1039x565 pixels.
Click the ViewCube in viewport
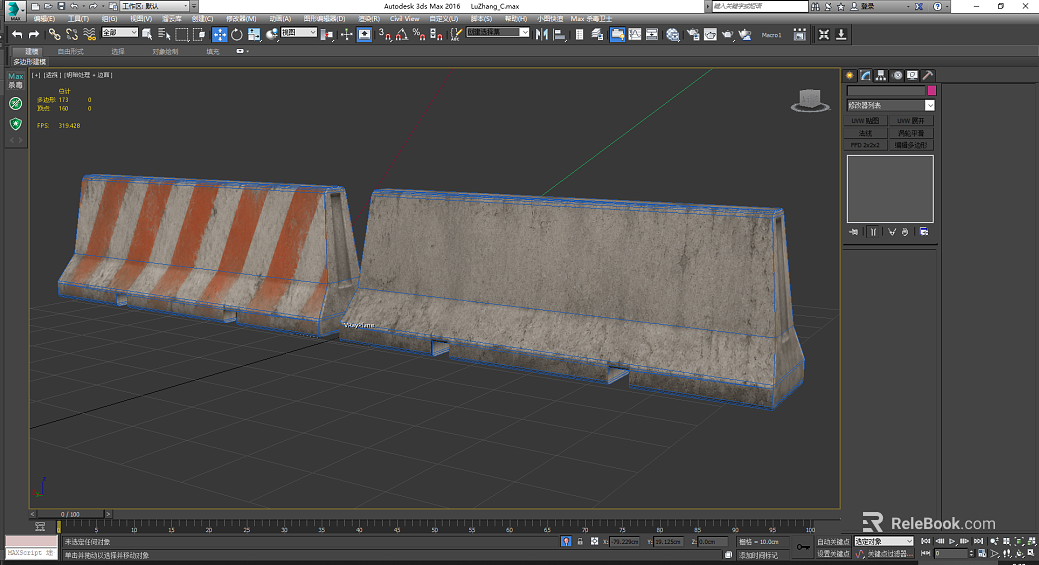click(x=810, y=101)
